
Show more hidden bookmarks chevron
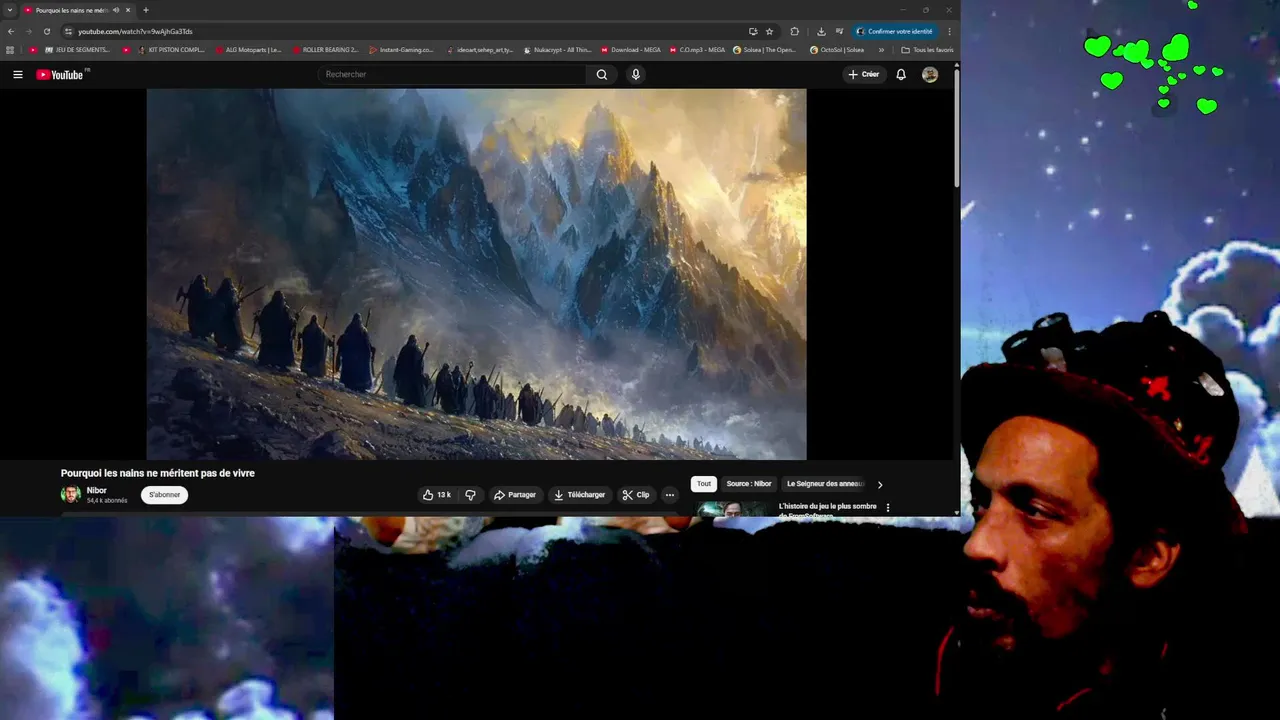[x=881, y=50]
